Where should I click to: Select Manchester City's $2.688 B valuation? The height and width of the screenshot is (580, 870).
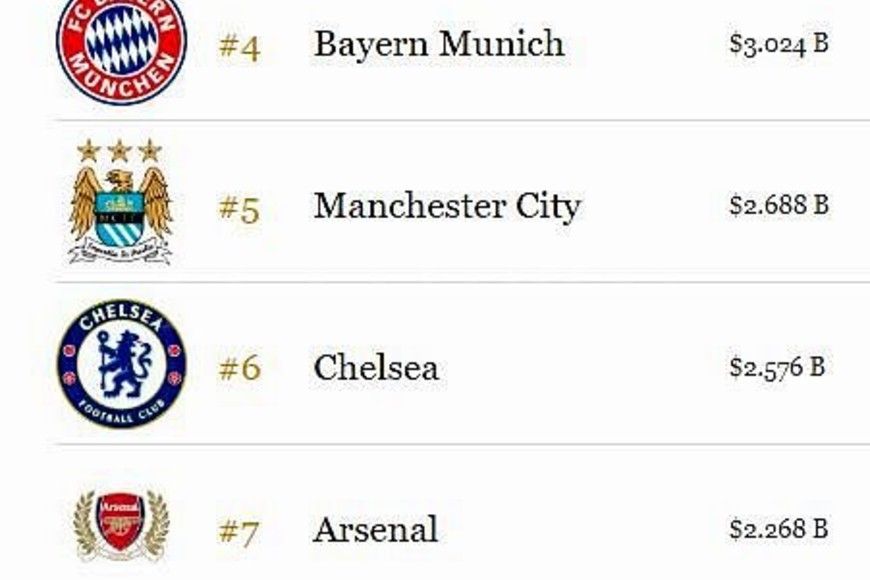[x=778, y=206]
